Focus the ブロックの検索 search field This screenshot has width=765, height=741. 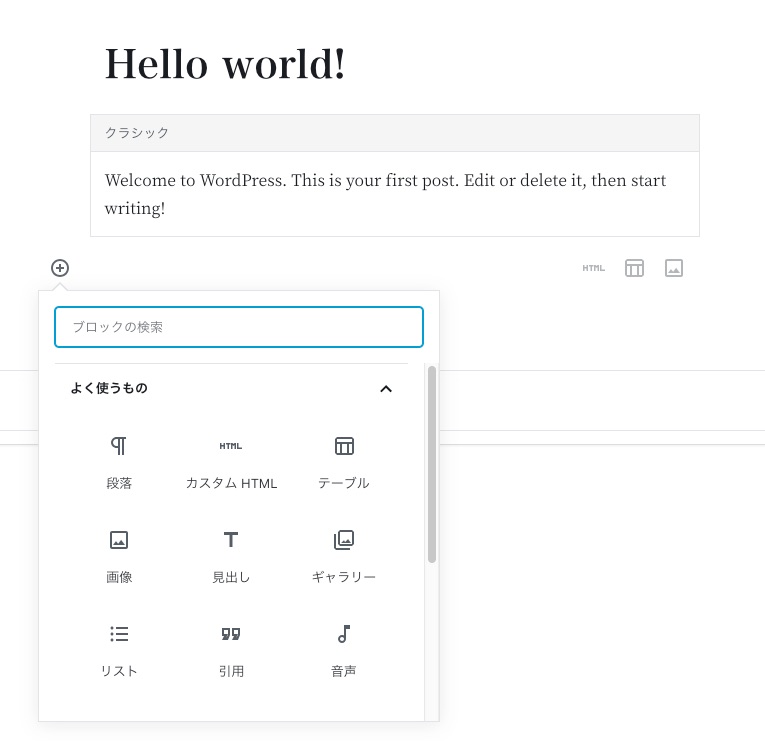point(239,327)
